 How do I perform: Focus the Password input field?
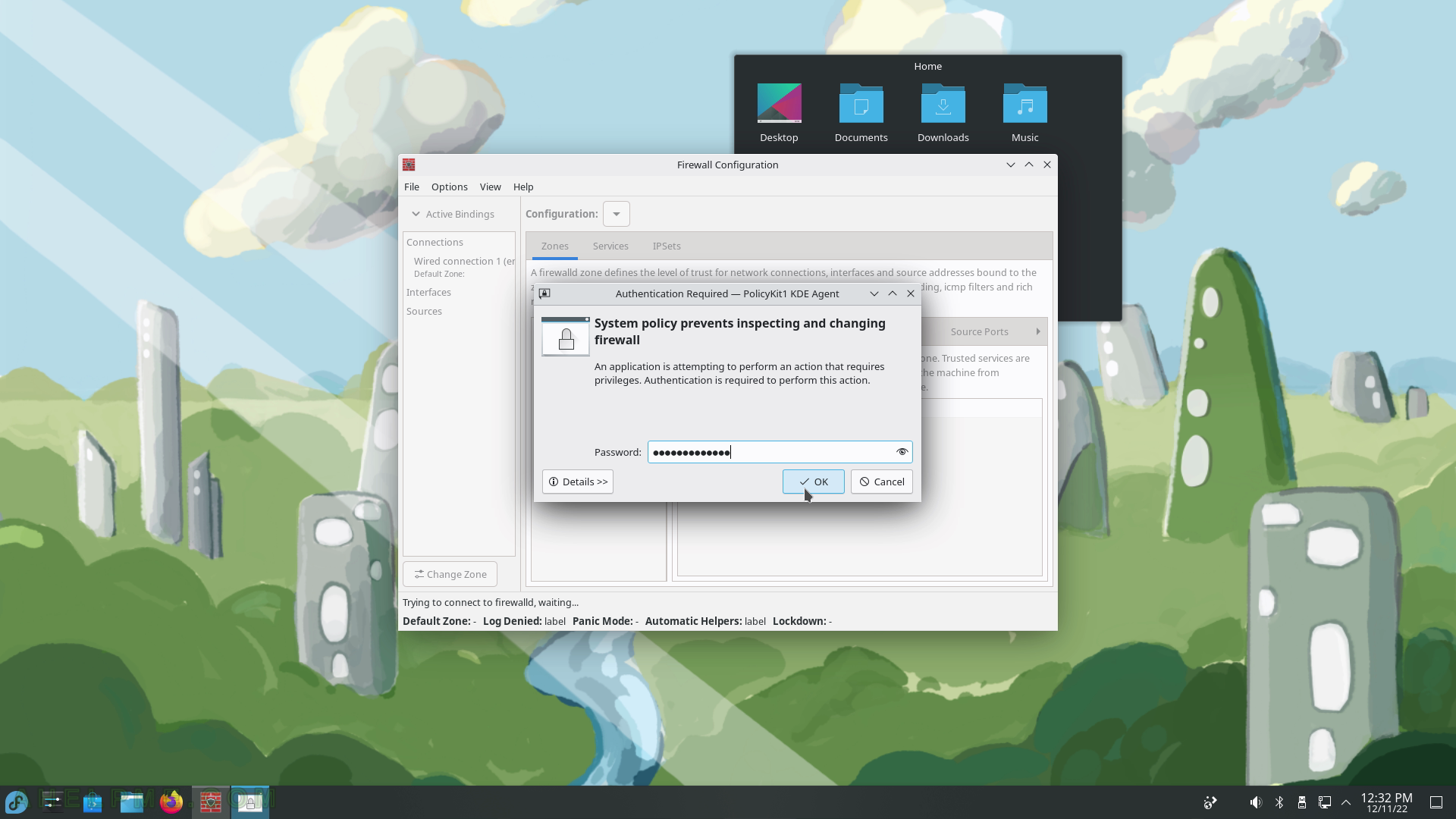780,452
